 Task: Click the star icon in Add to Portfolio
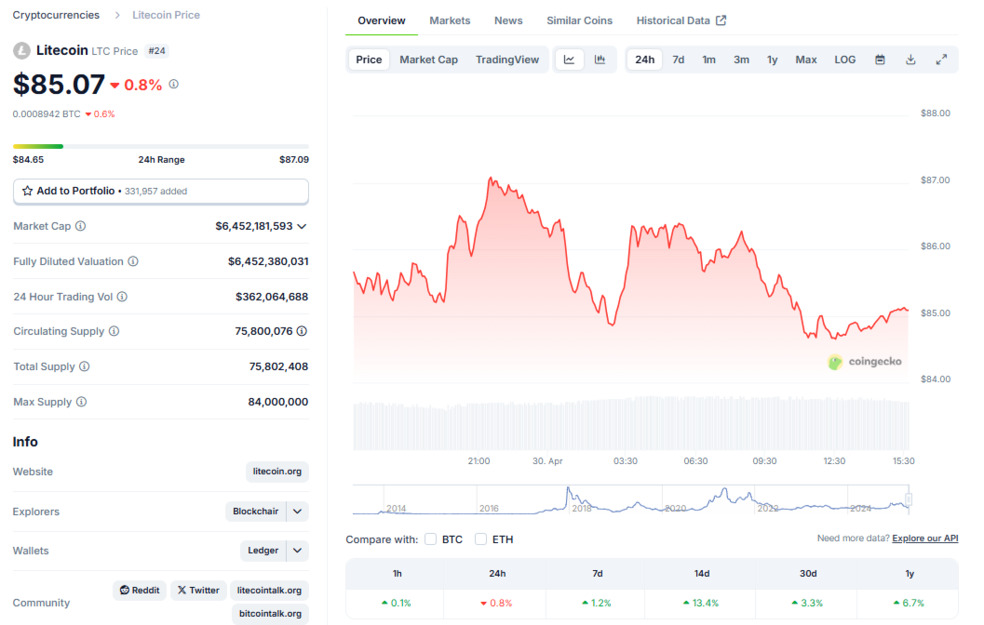pos(27,191)
